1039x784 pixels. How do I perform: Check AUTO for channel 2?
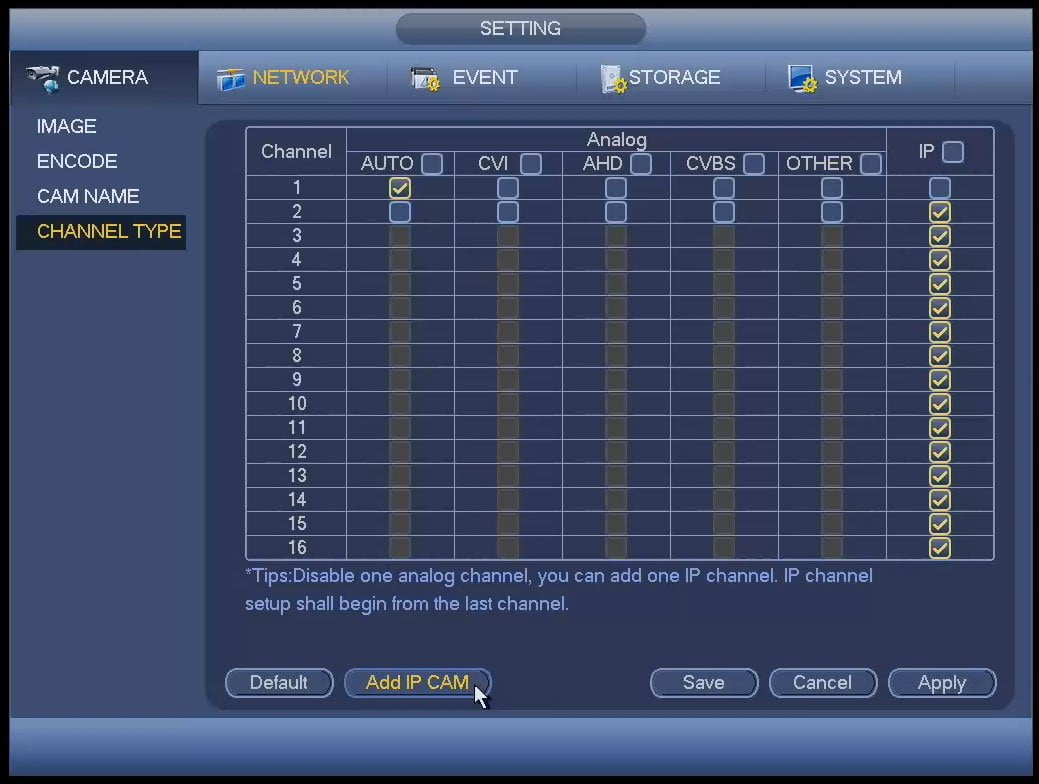point(400,212)
